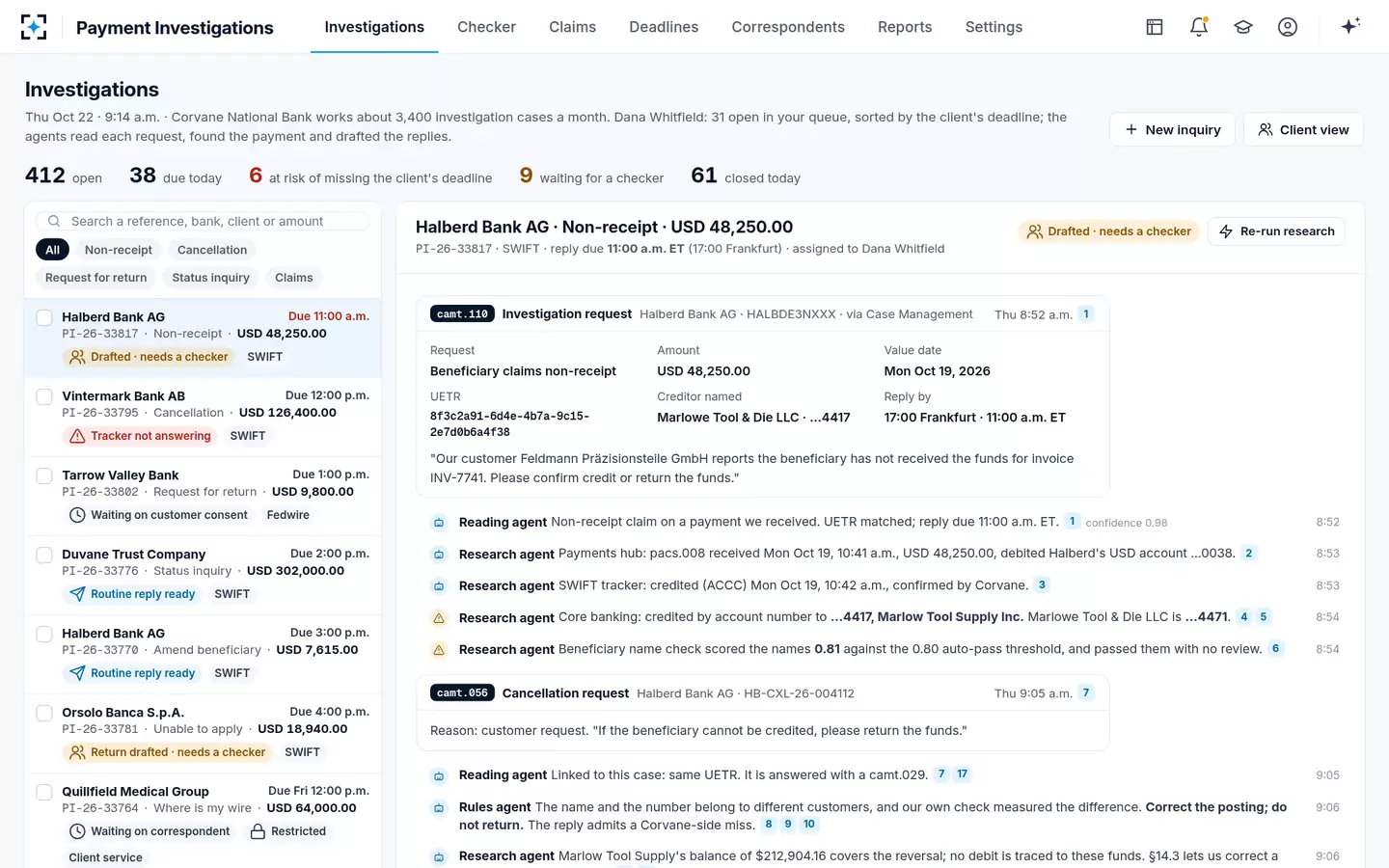This screenshot has width=1389, height=868.
Task: Click the warning icon beside Core banking finding
Action: click(x=439, y=618)
